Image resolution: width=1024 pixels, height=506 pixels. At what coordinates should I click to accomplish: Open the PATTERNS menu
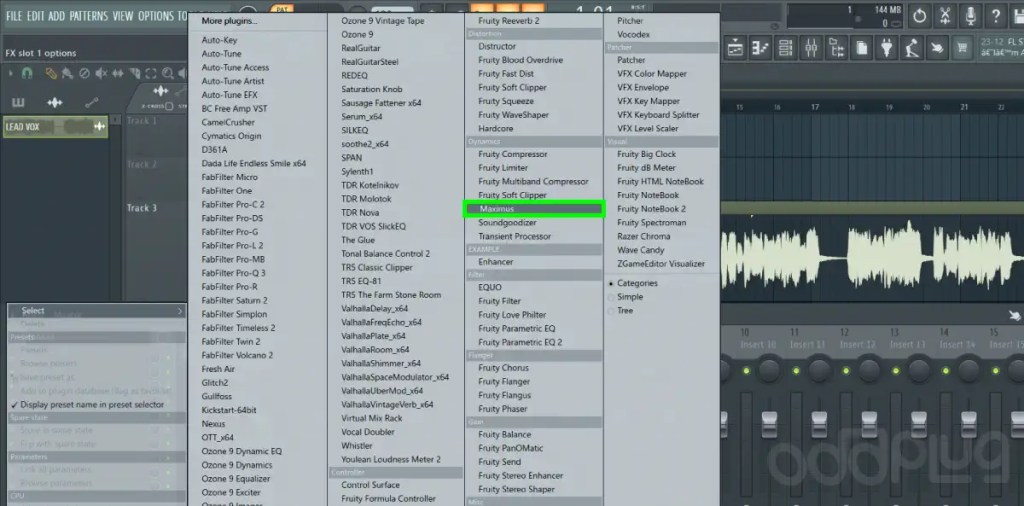coord(89,16)
